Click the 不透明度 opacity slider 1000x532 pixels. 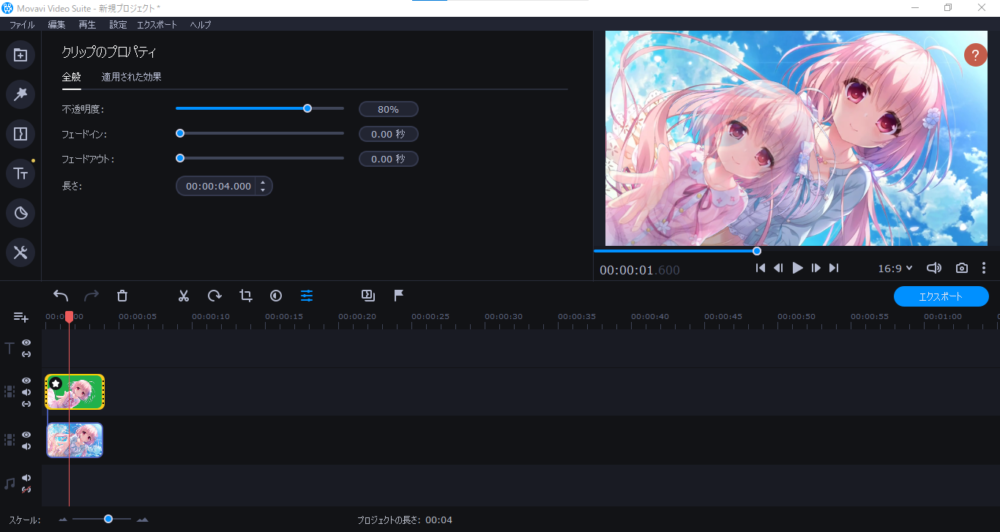coord(260,108)
